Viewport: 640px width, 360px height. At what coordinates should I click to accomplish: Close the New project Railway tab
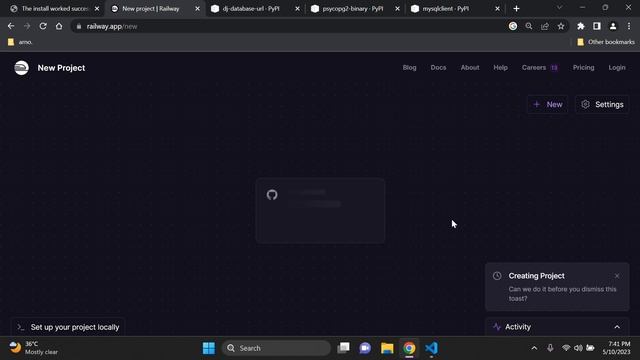coord(197,9)
